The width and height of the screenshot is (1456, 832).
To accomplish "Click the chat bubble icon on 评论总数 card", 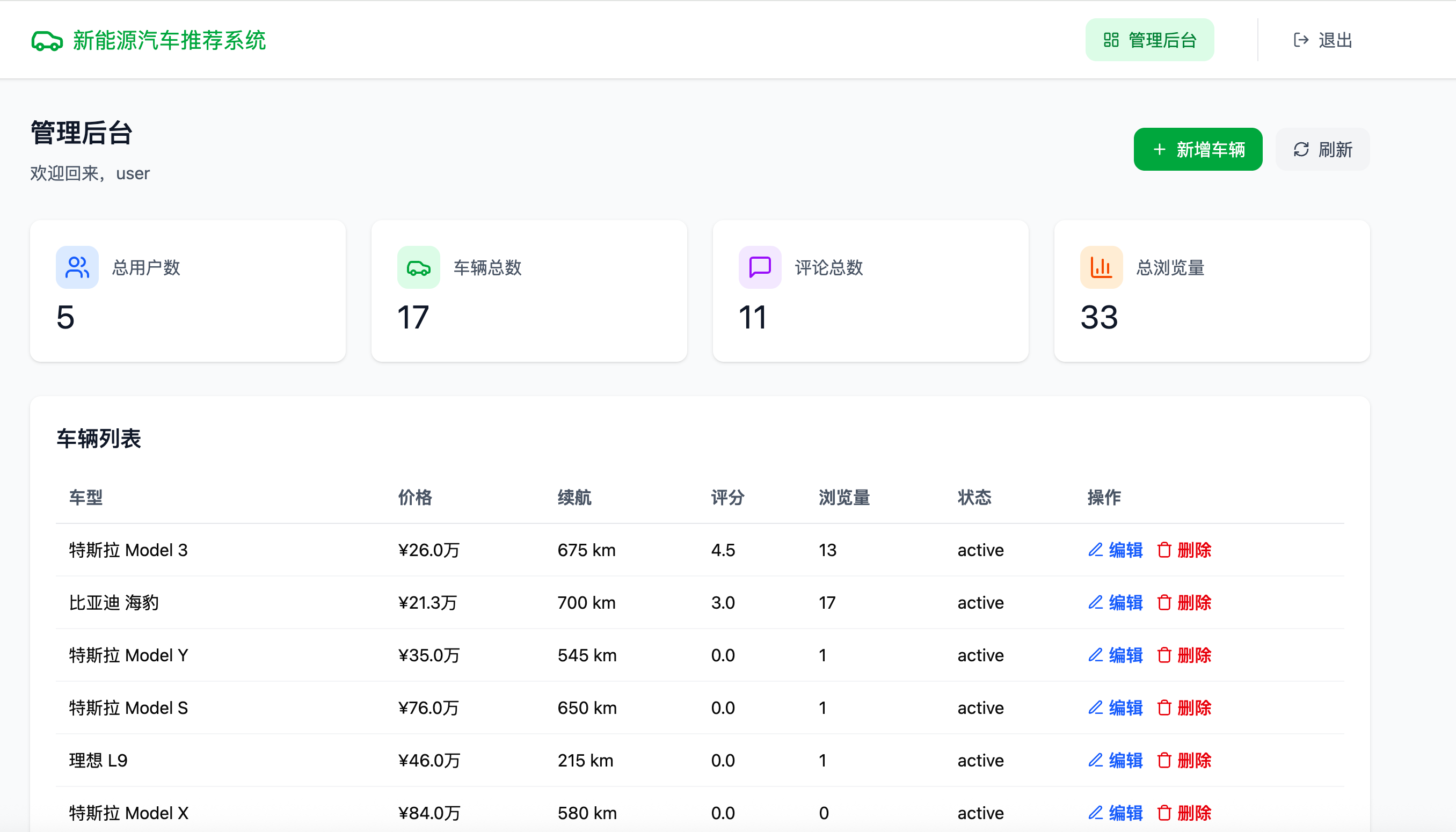I will pyautogui.click(x=760, y=267).
